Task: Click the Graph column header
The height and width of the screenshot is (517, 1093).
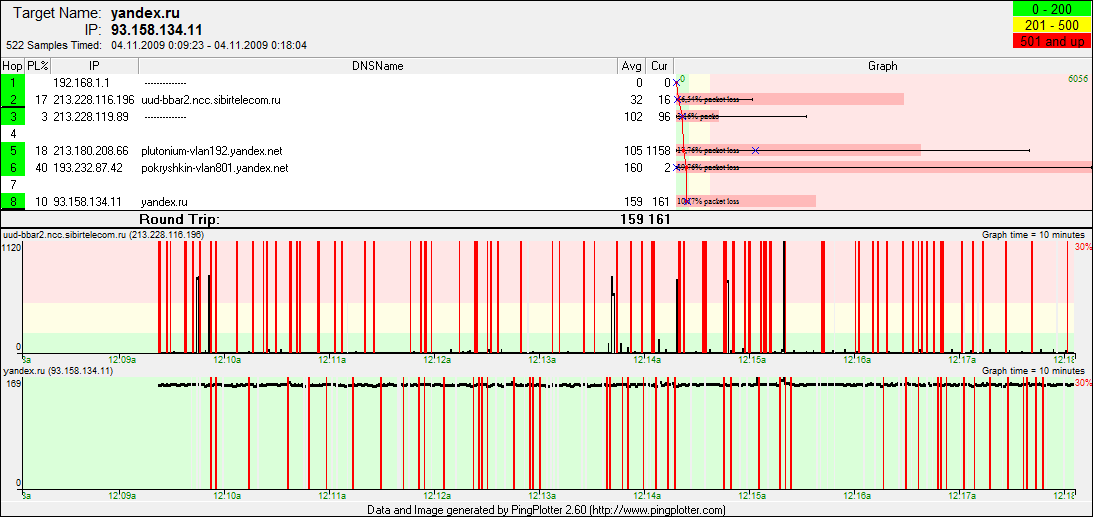Action: [x=882, y=66]
